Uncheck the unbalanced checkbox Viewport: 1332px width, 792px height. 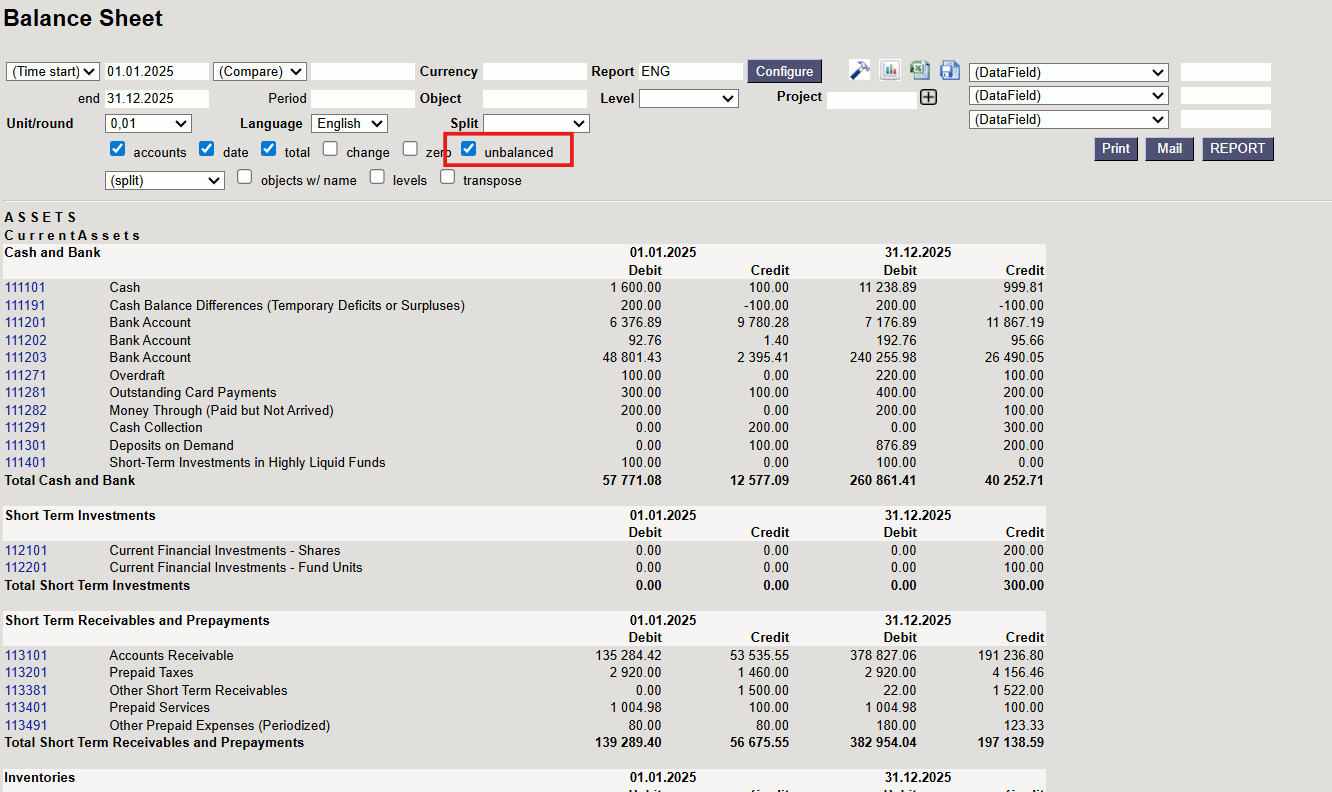click(468, 149)
